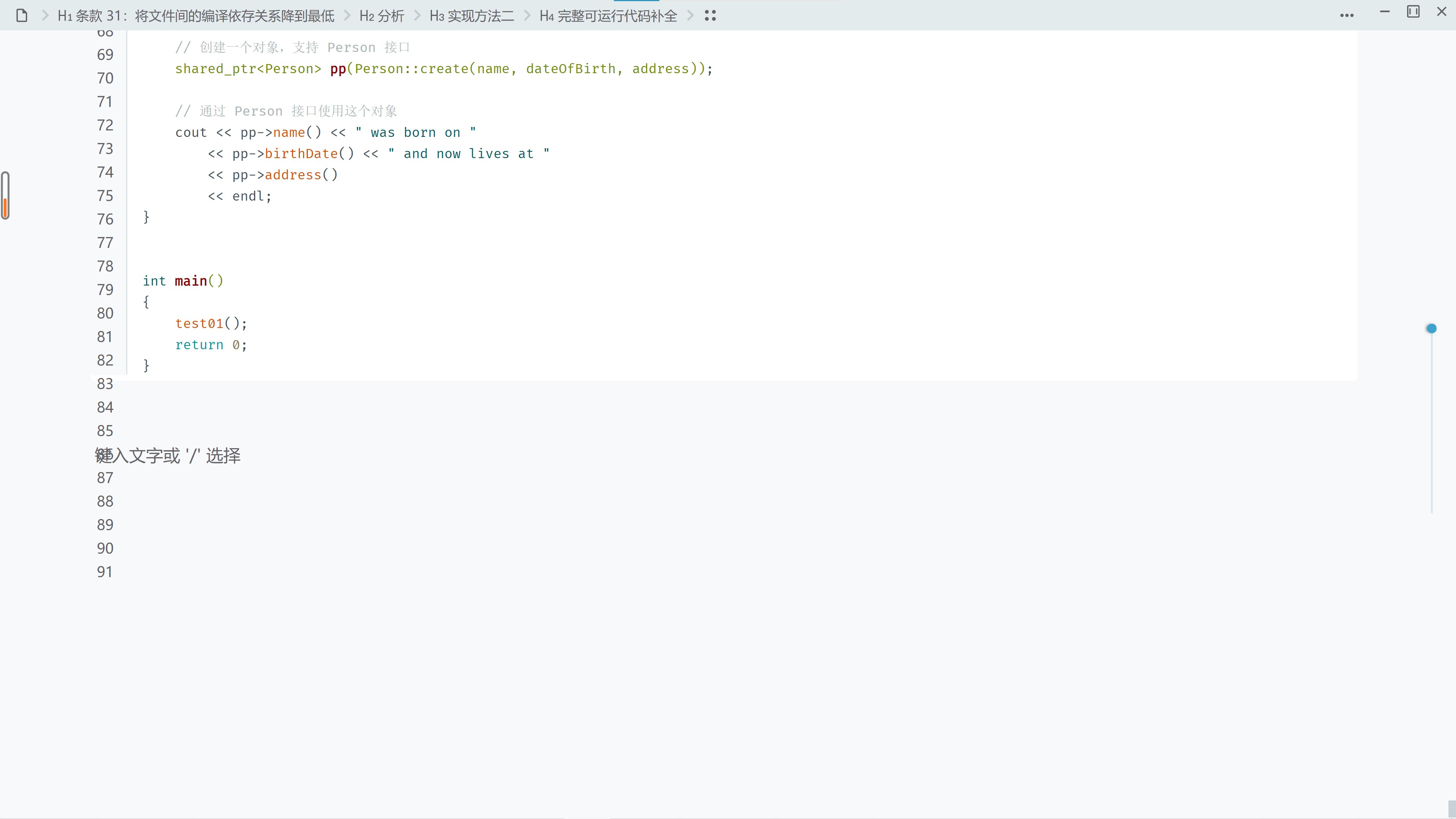Viewport: 1456px width, 819px height.
Task: Click shared_ptr<Person> pp code line
Action: coord(443,69)
